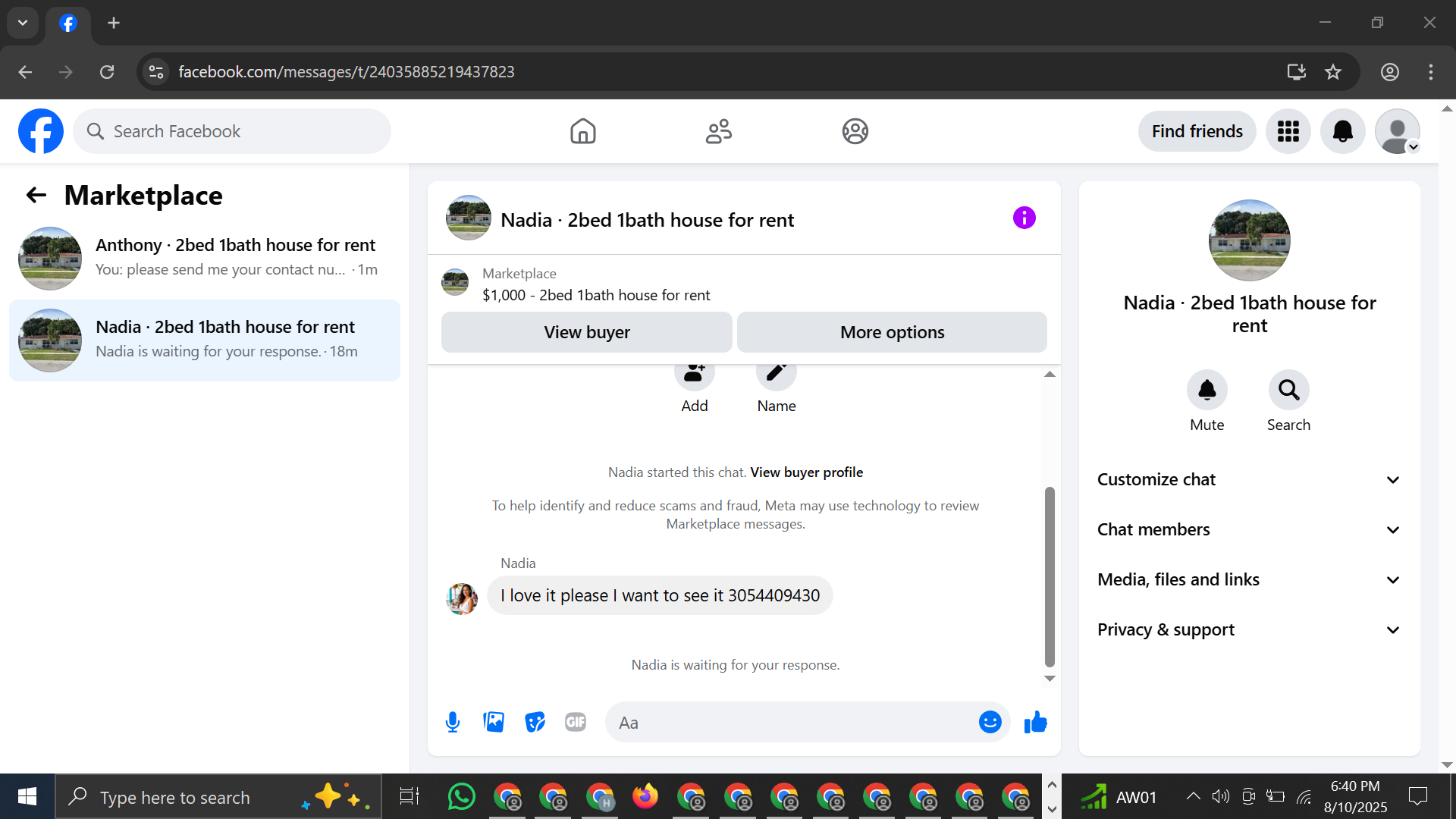Image resolution: width=1456 pixels, height=819 pixels.
Task: Mute the Nadia conversation
Action: tap(1207, 390)
